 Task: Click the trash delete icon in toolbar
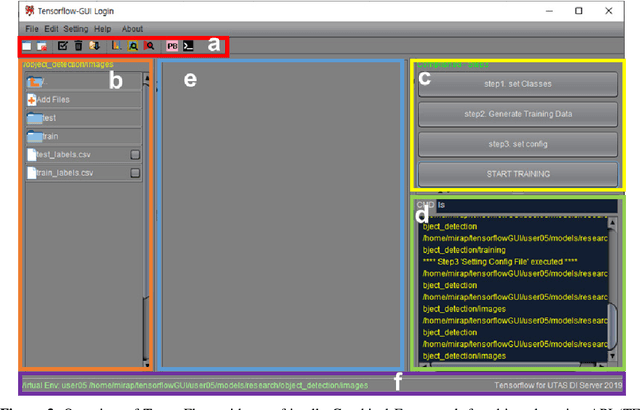click(x=79, y=46)
